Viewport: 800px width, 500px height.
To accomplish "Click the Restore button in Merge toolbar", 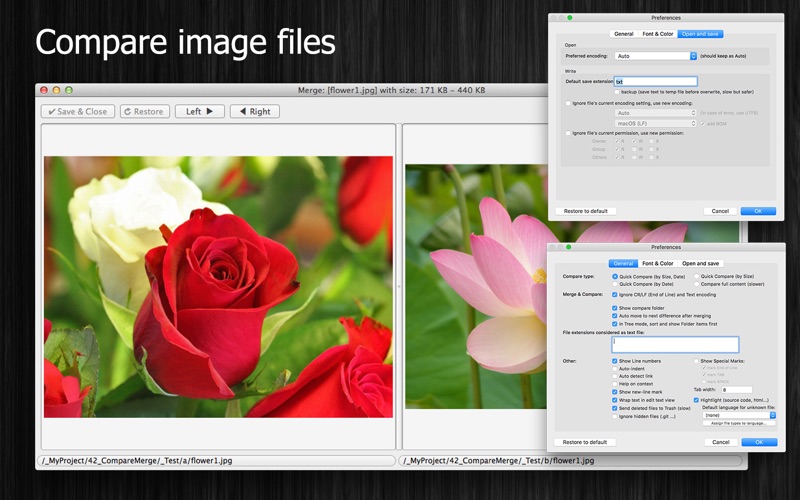I will pos(145,112).
